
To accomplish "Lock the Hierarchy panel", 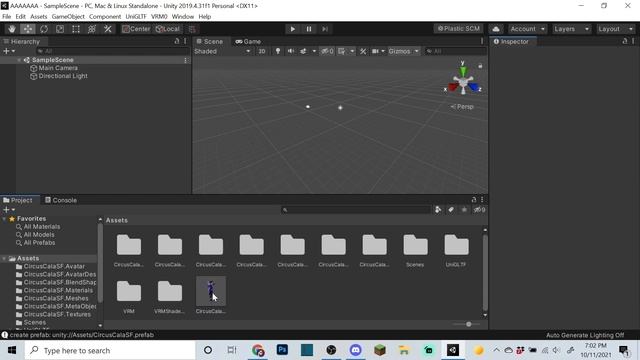I will (177, 41).
